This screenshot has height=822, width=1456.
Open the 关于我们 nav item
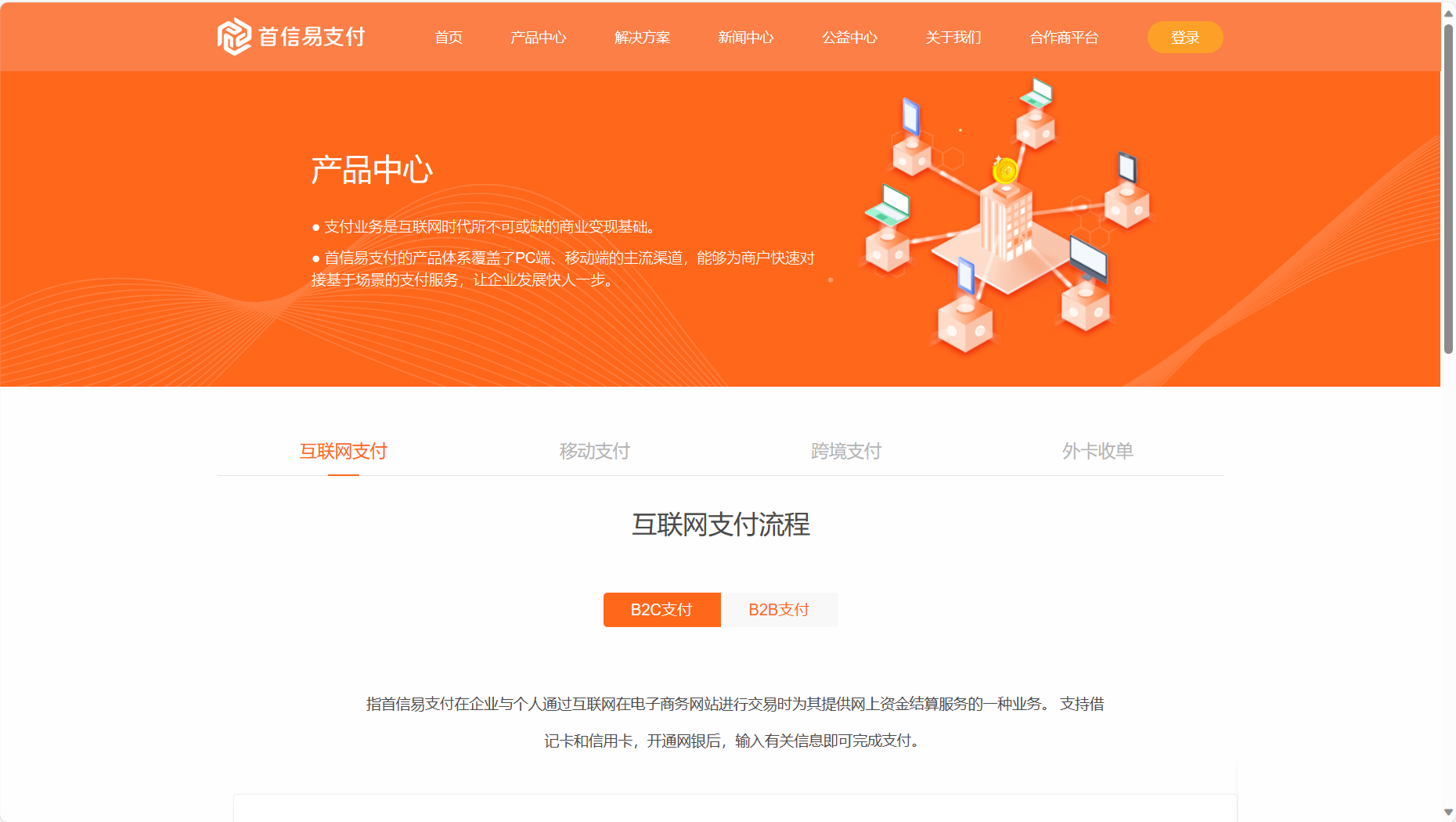click(953, 38)
